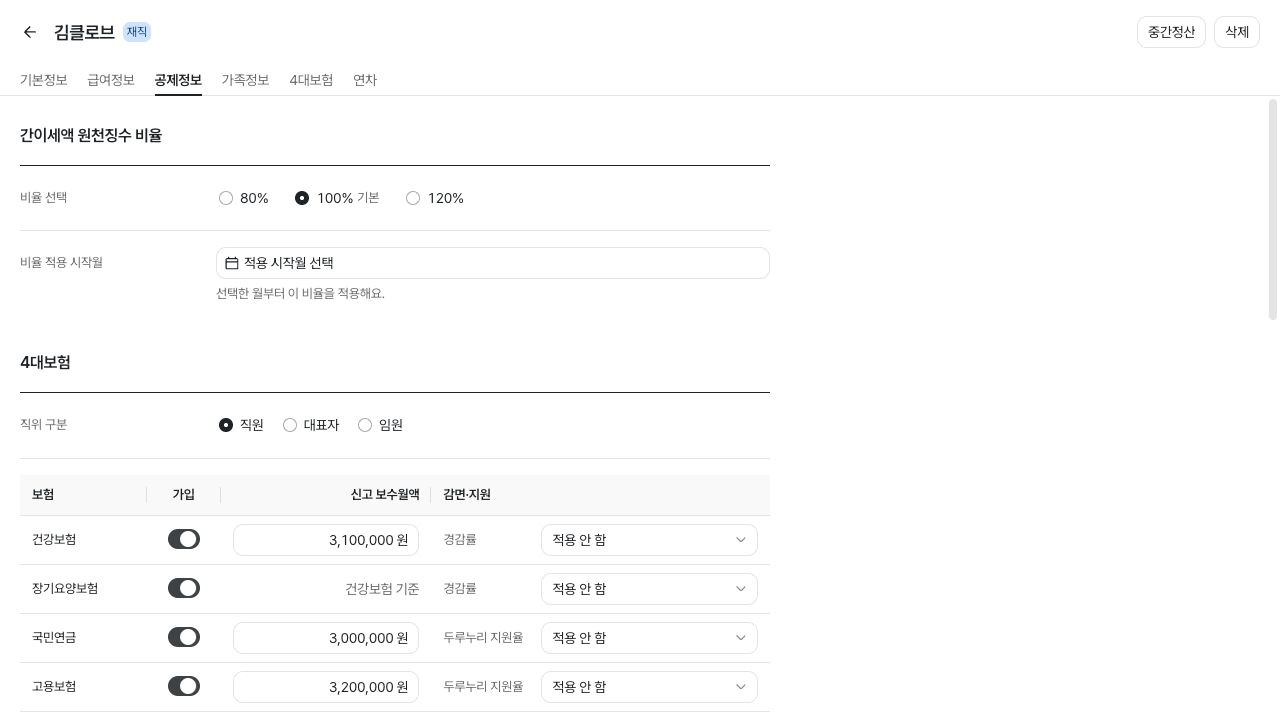Click helper text 선택한 월부터 이 비율을 적용해요
1280x720 pixels.
point(300,293)
